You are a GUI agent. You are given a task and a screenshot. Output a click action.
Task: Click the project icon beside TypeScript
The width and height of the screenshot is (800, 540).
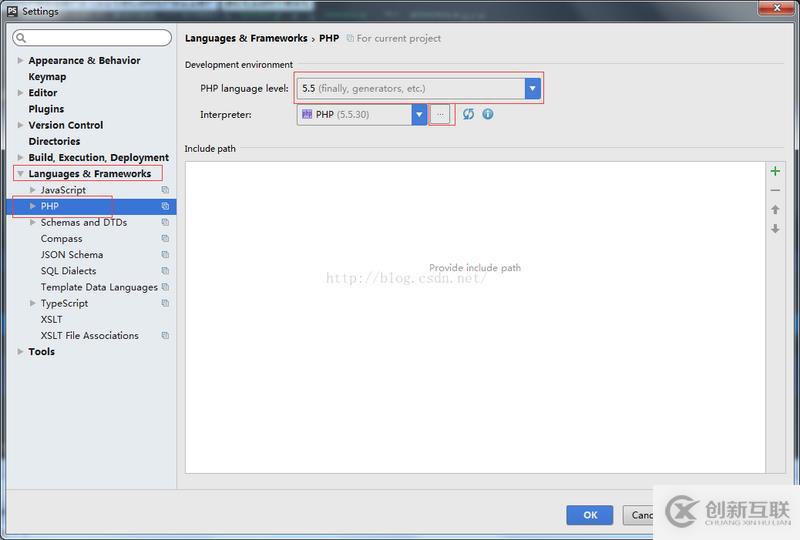point(165,303)
